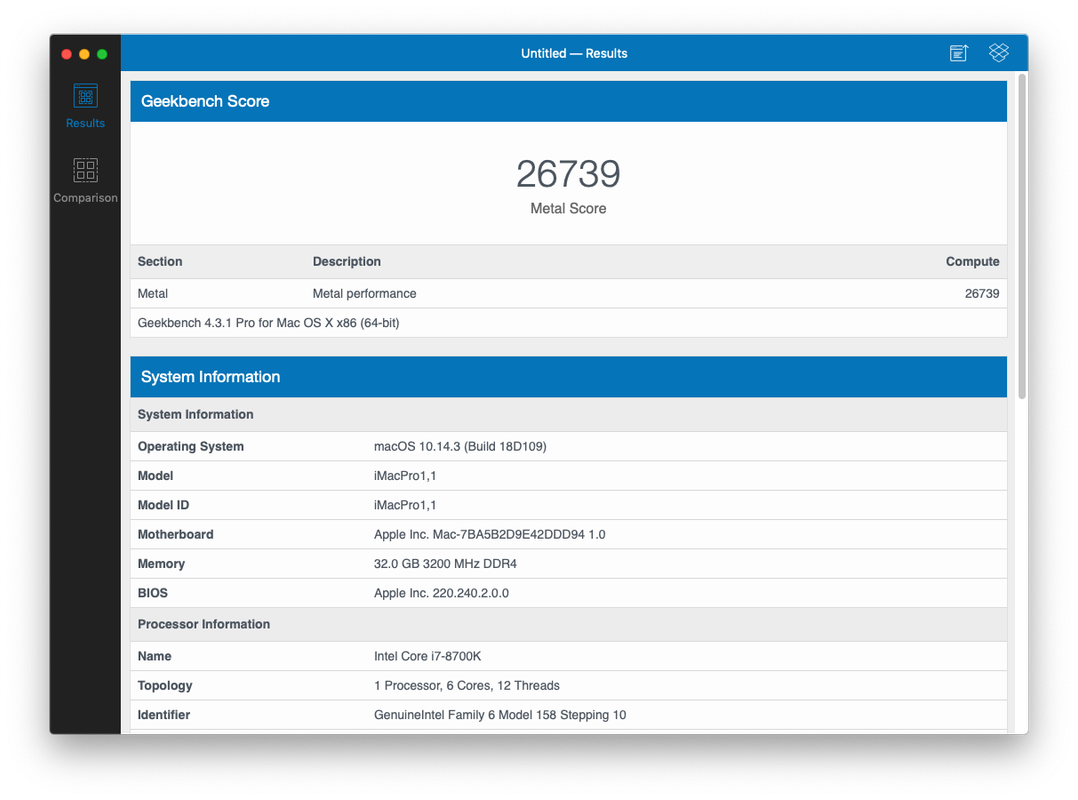Click the upload results icon in title bar
Viewport: 1078px width, 800px height.
958,53
